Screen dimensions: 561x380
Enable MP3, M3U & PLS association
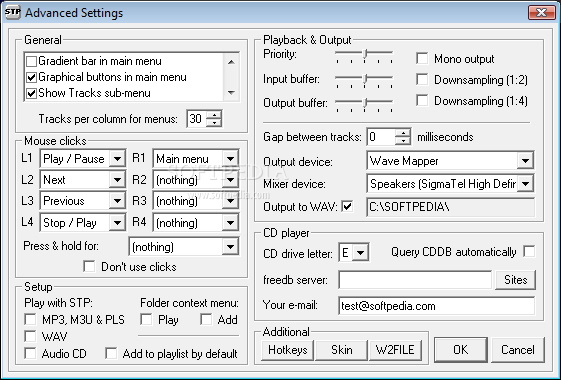pos(30,319)
